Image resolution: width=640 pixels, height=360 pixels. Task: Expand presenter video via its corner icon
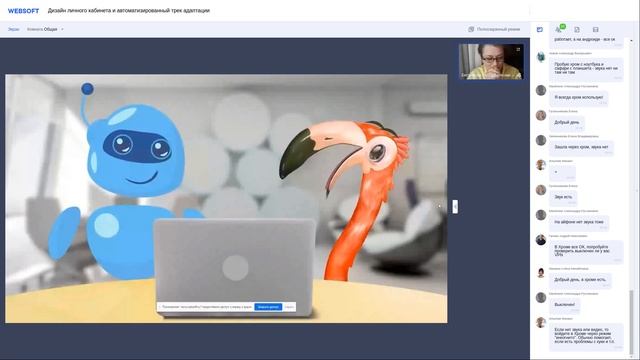click(x=518, y=49)
